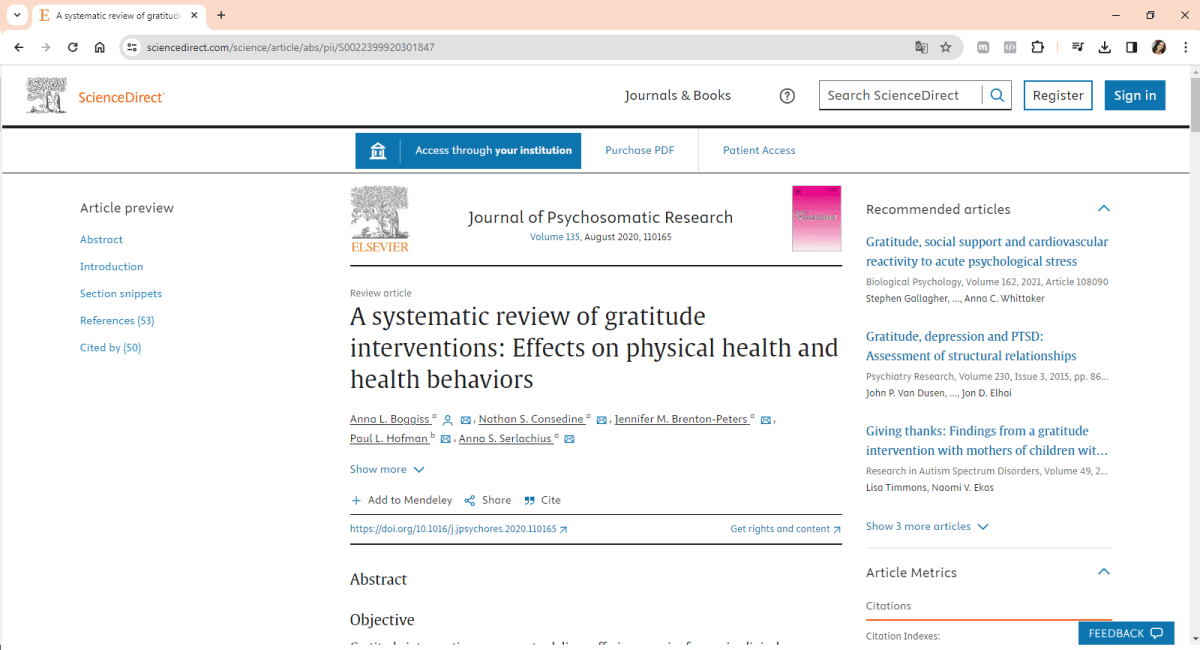The height and width of the screenshot is (650, 1200).
Task: Add the article to Mendeley
Action: click(401, 500)
